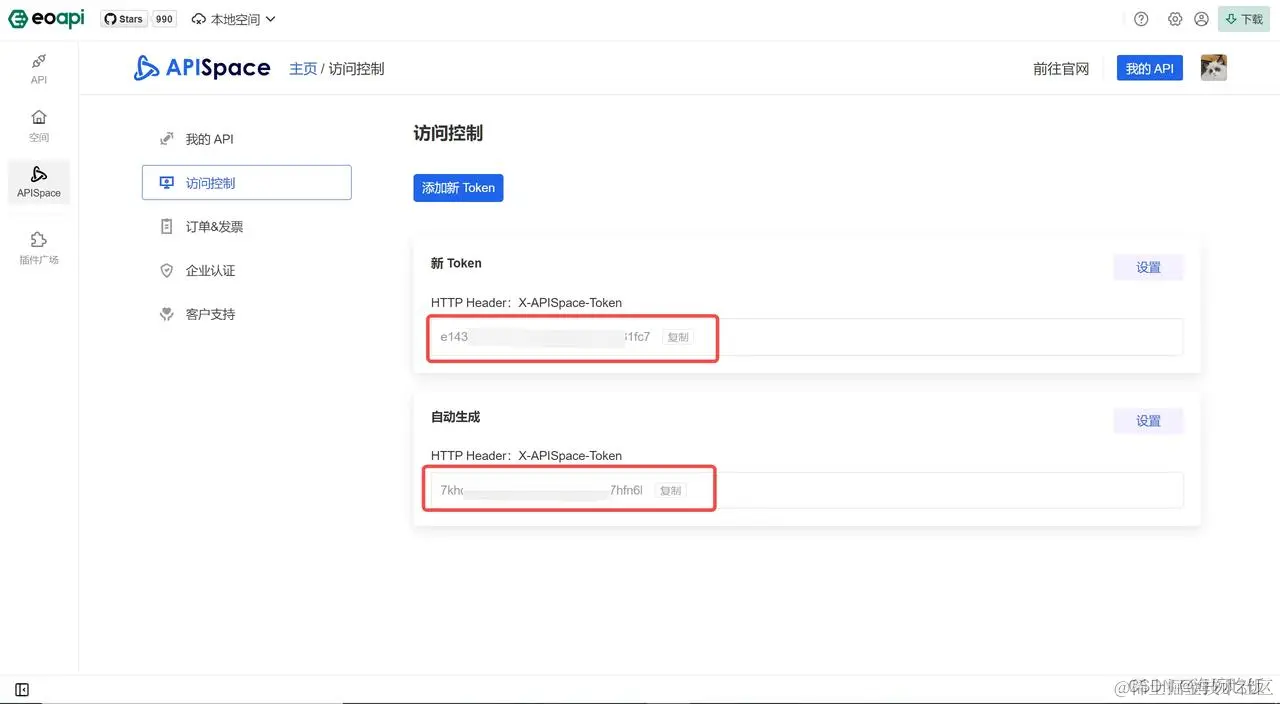Select API in left sidebar

(x=39, y=69)
